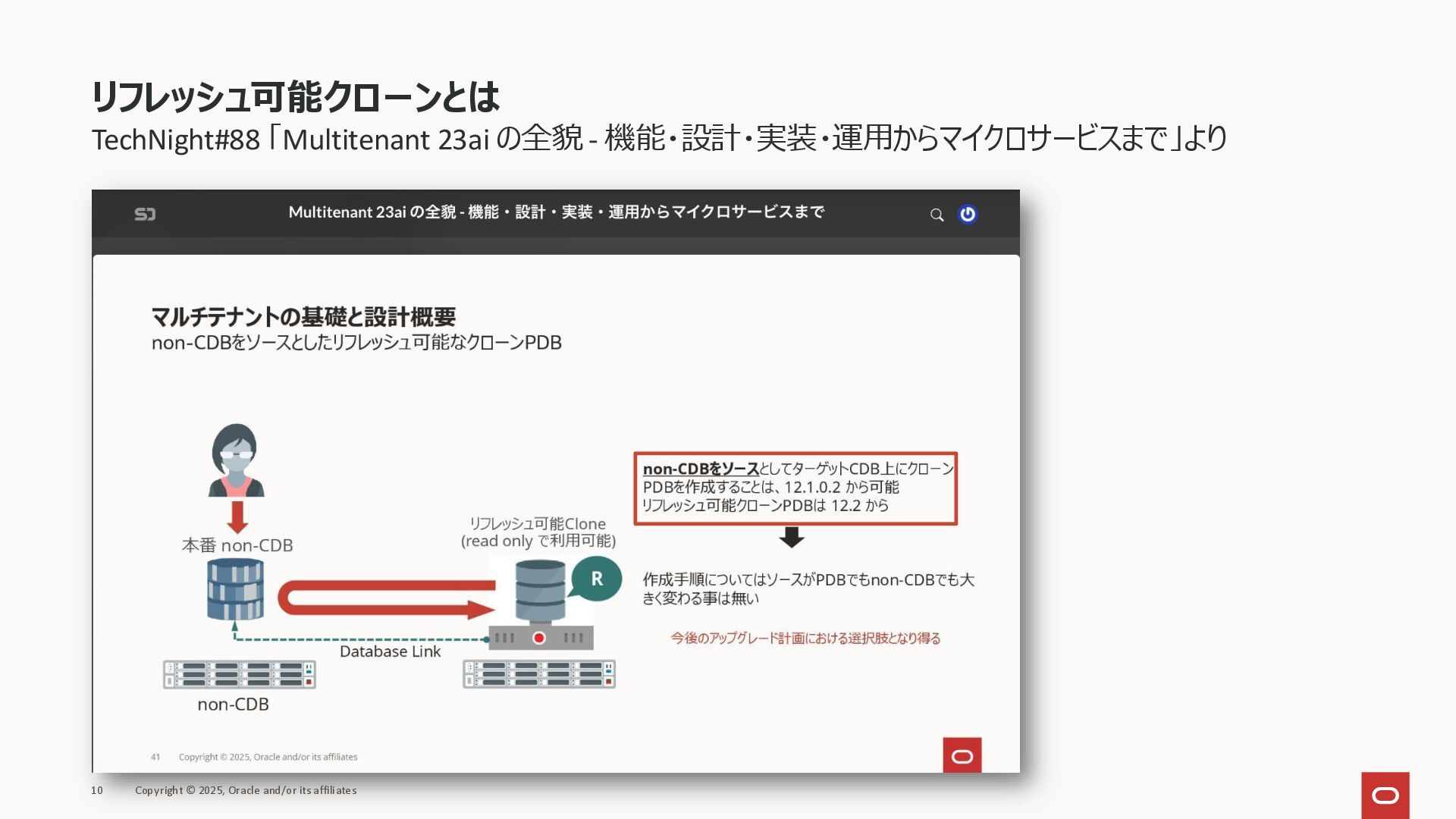This screenshot has width=1456, height=819.
Task: Click page number '10' at bottom left
Action: pos(97,790)
